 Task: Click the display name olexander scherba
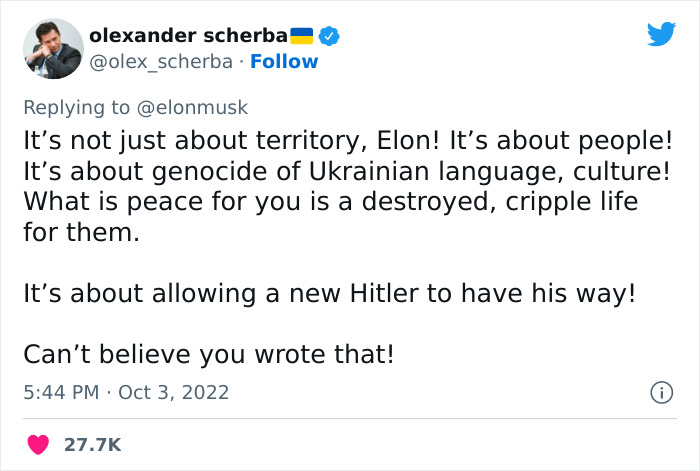coord(188,36)
